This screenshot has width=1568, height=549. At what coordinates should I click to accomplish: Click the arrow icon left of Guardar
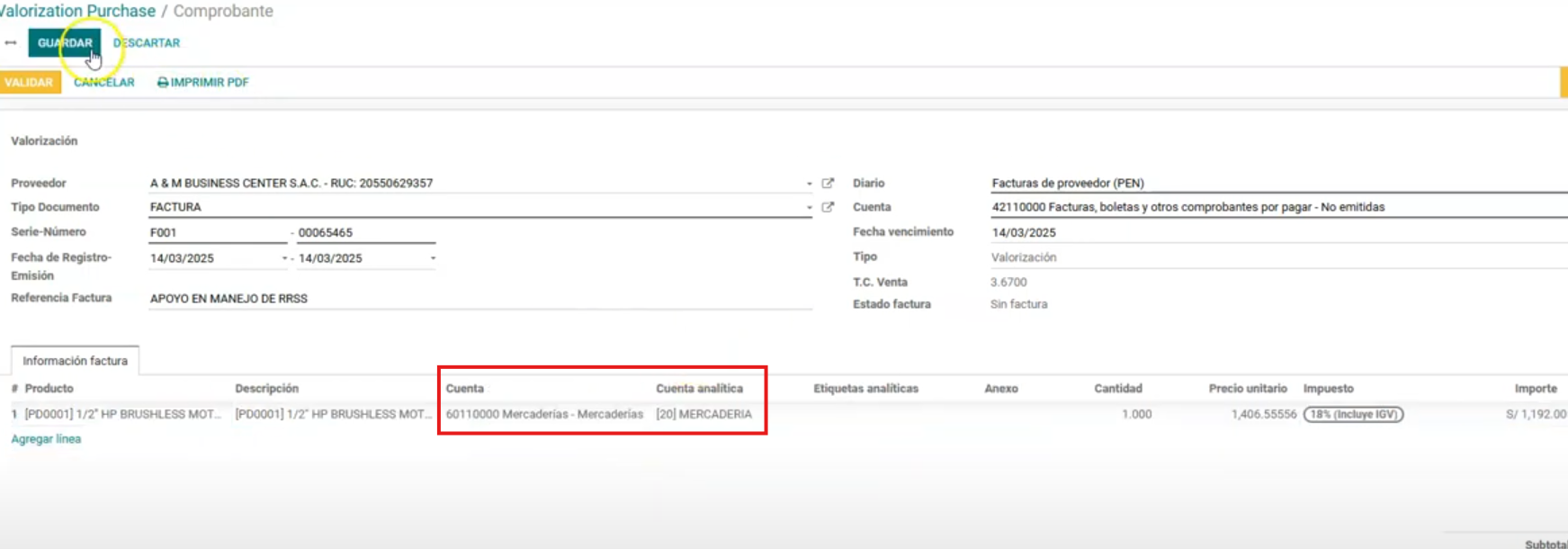pyautogui.click(x=11, y=42)
